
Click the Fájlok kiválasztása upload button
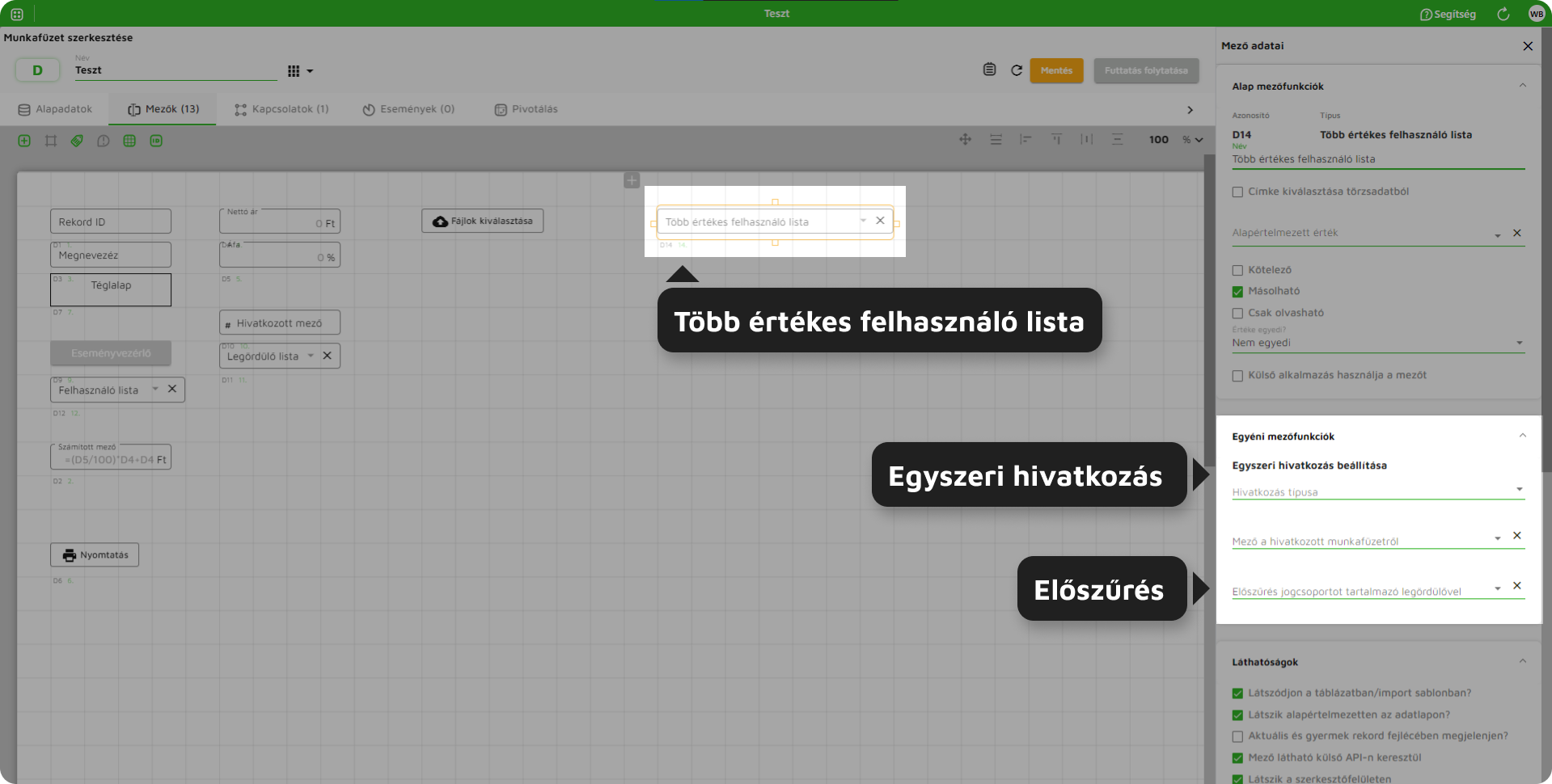coord(483,221)
